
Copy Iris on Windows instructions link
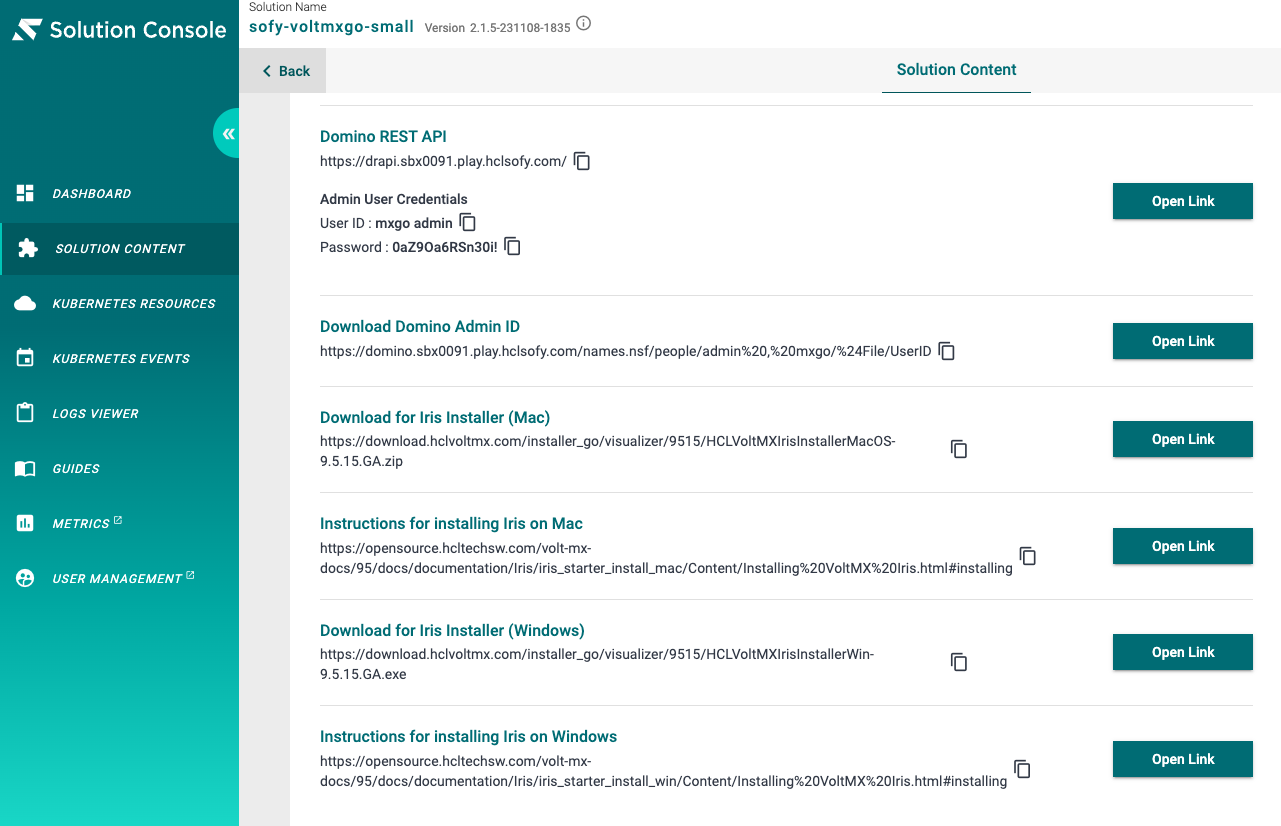(1022, 769)
